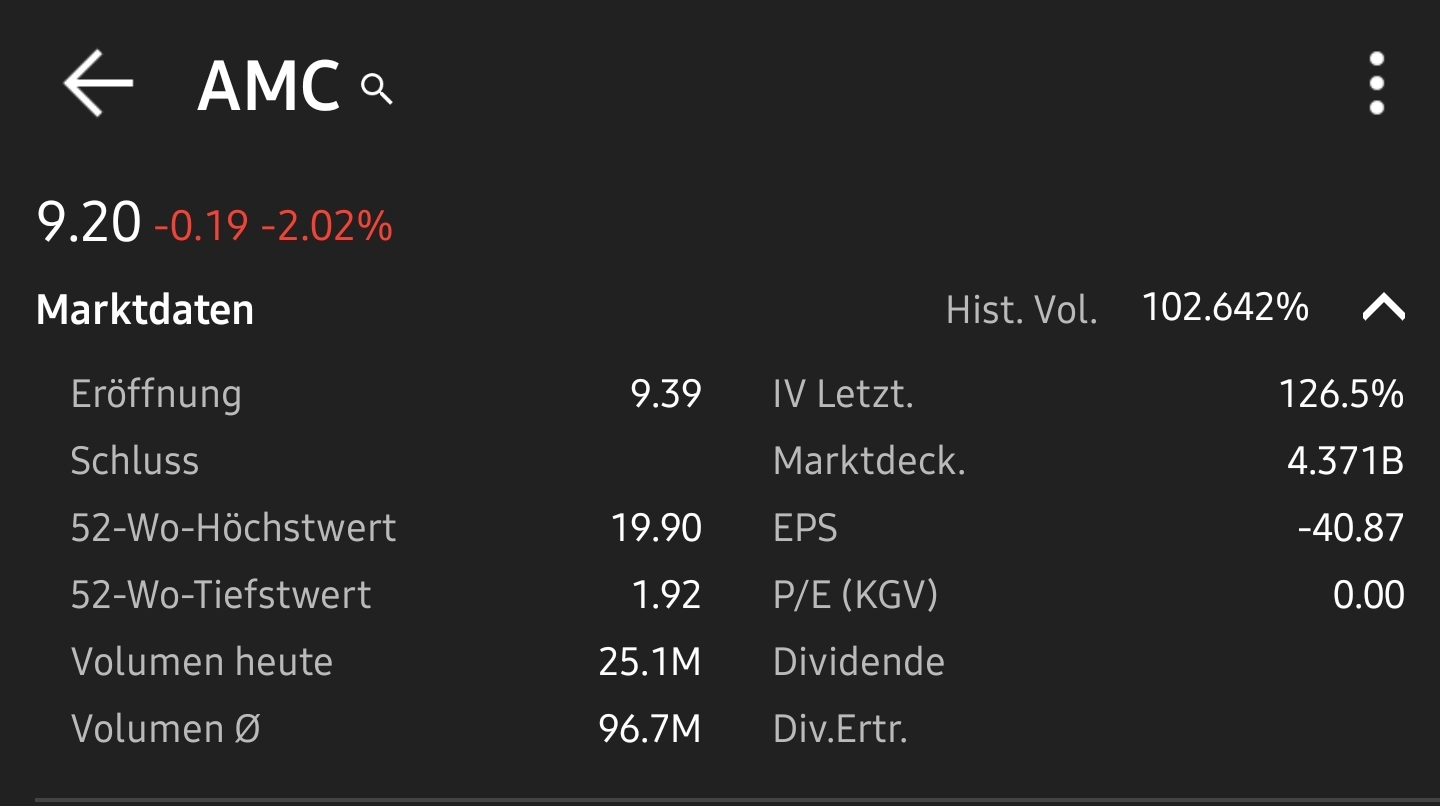Tap the Marktdaten section header
Screen dimensions: 1440x806
[x=145, y=310]
